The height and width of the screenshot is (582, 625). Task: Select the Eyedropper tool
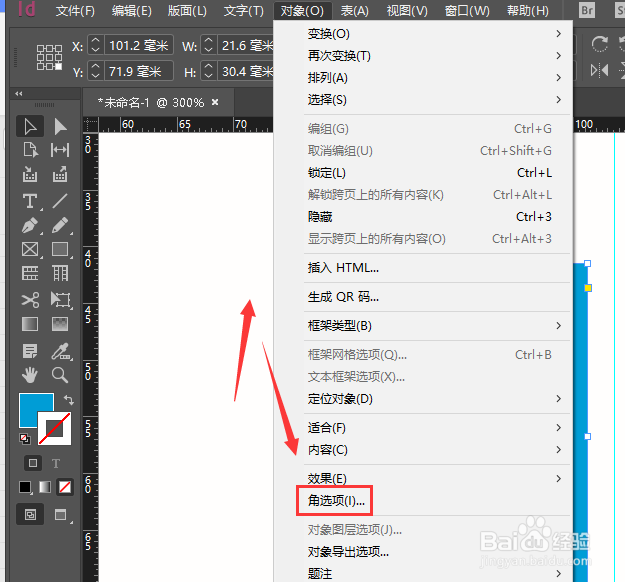tap(60, 351)
